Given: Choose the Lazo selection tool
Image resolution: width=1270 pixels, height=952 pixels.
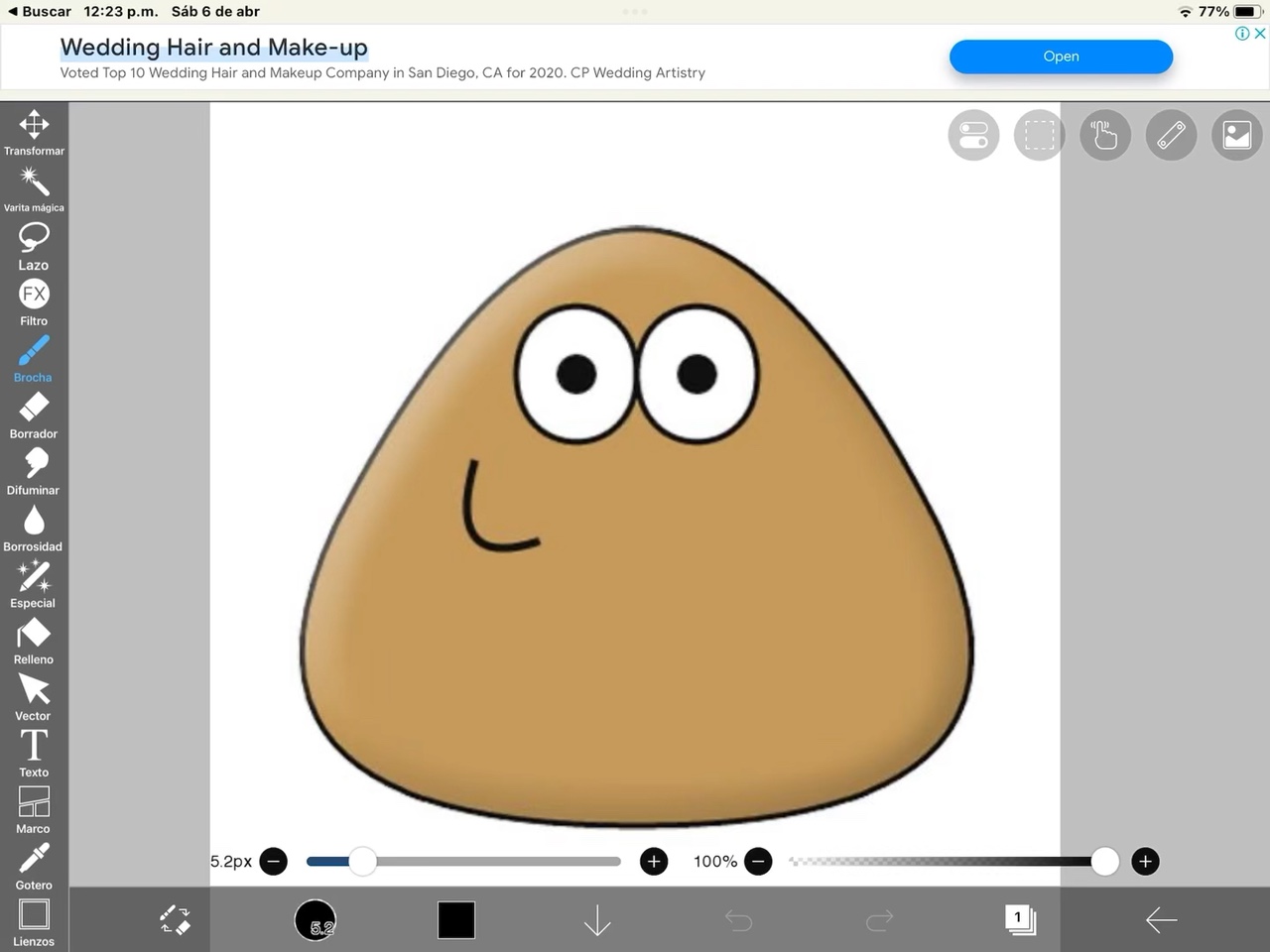Looking at the screenshot, I should point(34,245).
